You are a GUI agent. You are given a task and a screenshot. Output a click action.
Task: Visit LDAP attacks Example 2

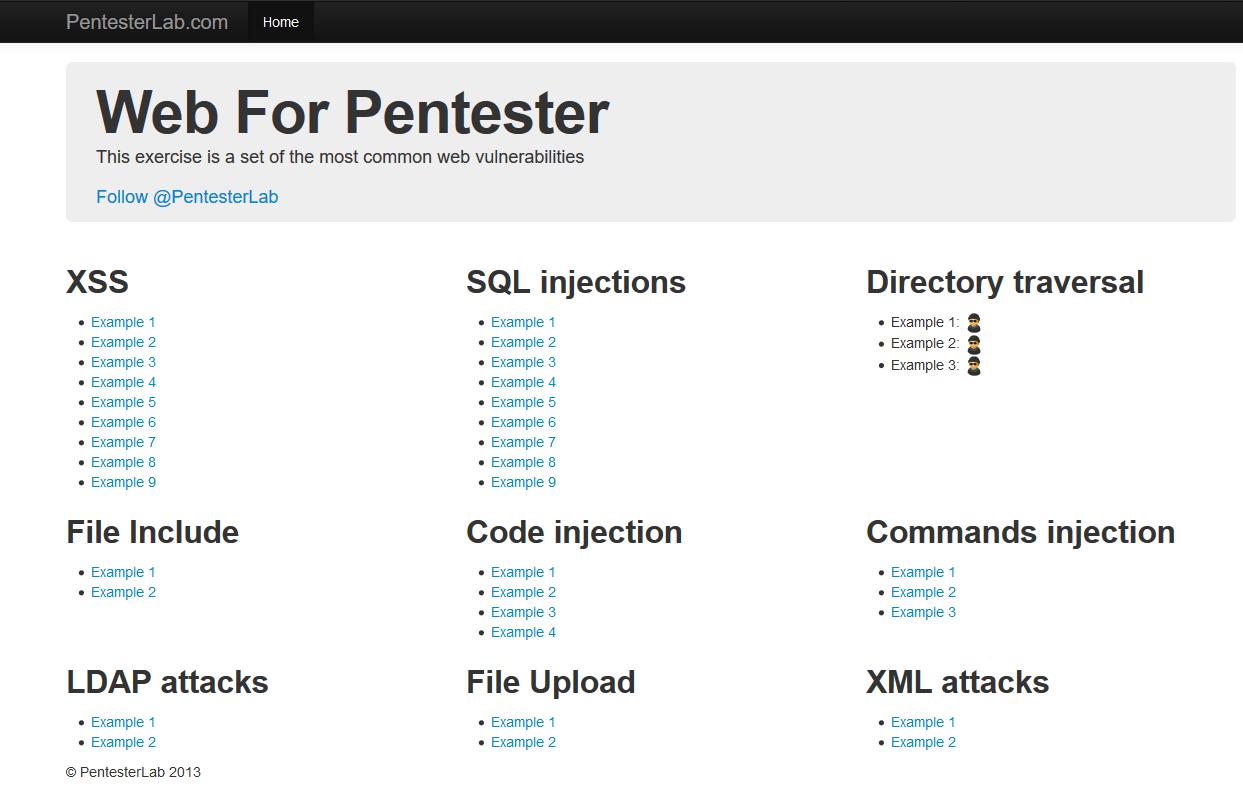coord(123,742)
